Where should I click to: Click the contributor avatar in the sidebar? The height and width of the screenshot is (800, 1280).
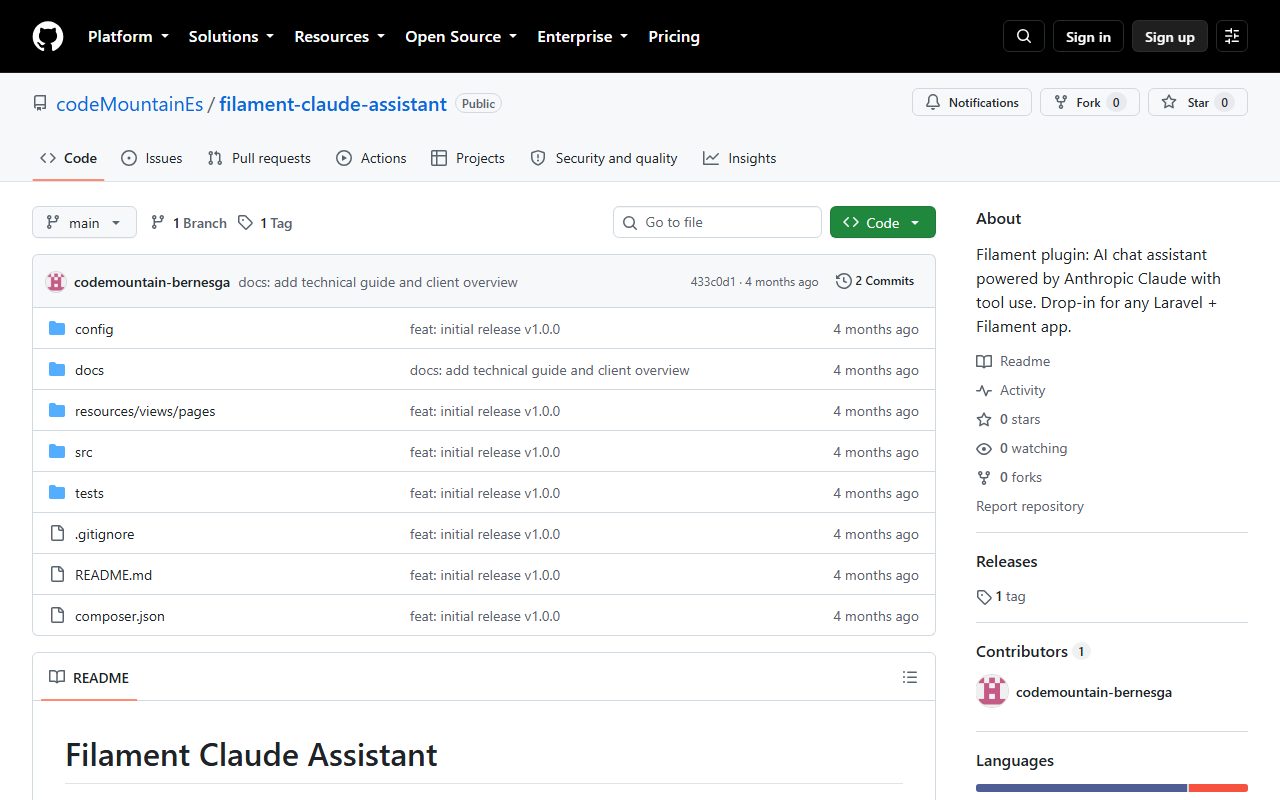pos(992,692)
